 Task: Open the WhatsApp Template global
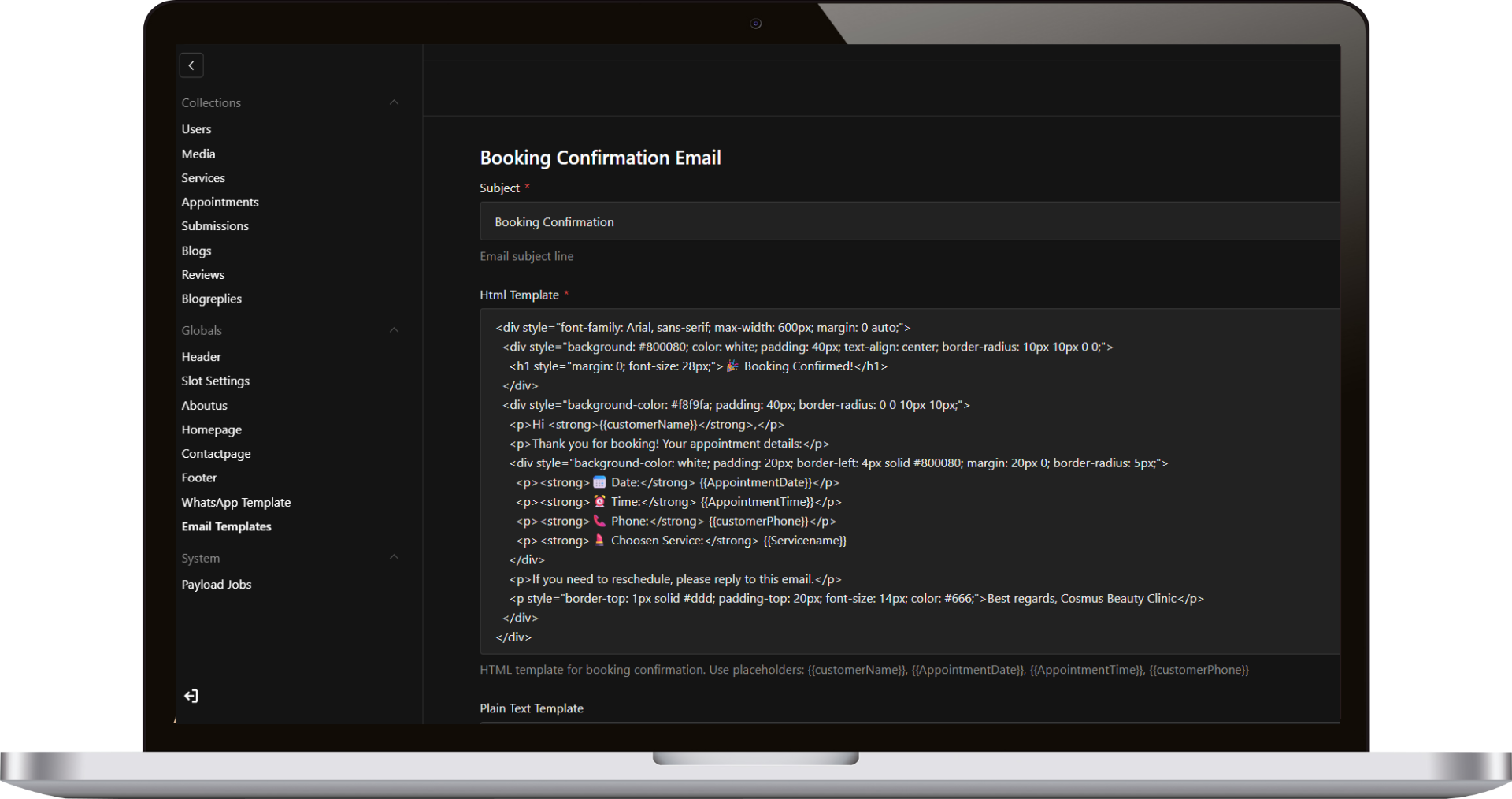[x=236, y=502]
